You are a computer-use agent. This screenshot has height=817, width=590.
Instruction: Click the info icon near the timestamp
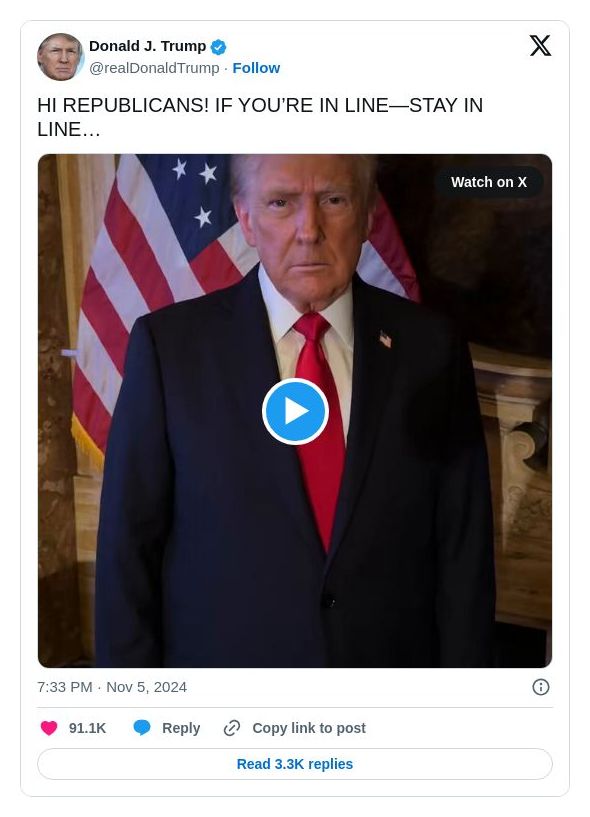[x=541, y=687]
